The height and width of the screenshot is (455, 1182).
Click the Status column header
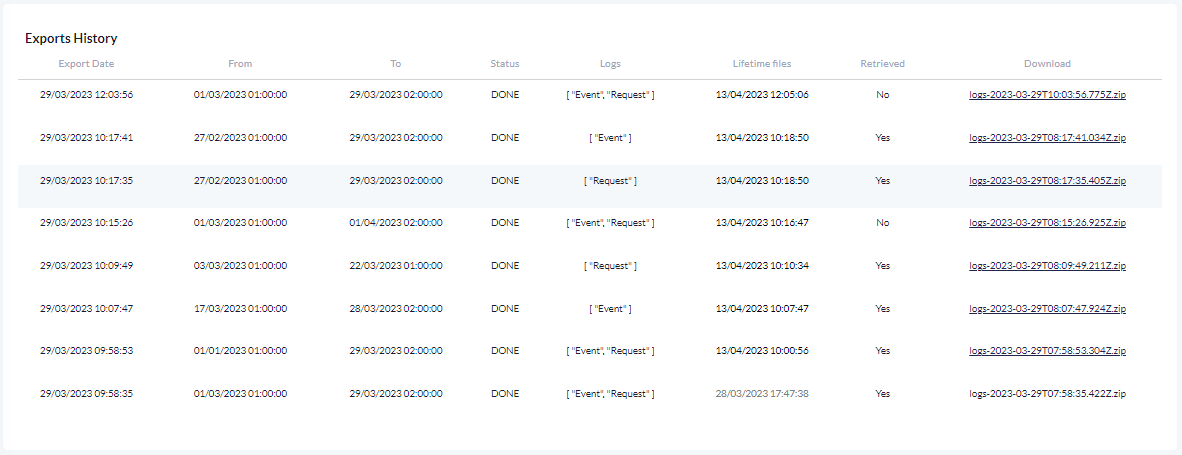505,64
